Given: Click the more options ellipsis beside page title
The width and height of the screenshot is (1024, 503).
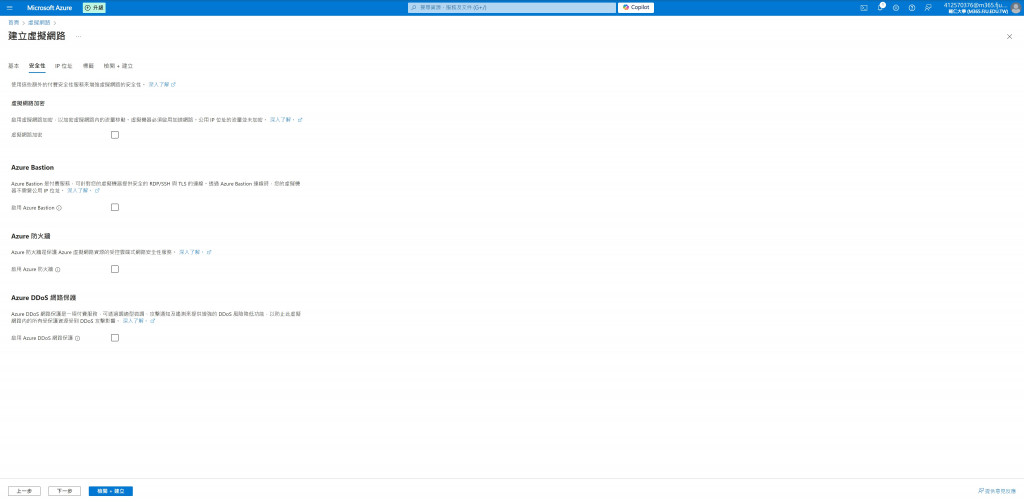Looking at the screenshot, I should [x=78, y=37].
